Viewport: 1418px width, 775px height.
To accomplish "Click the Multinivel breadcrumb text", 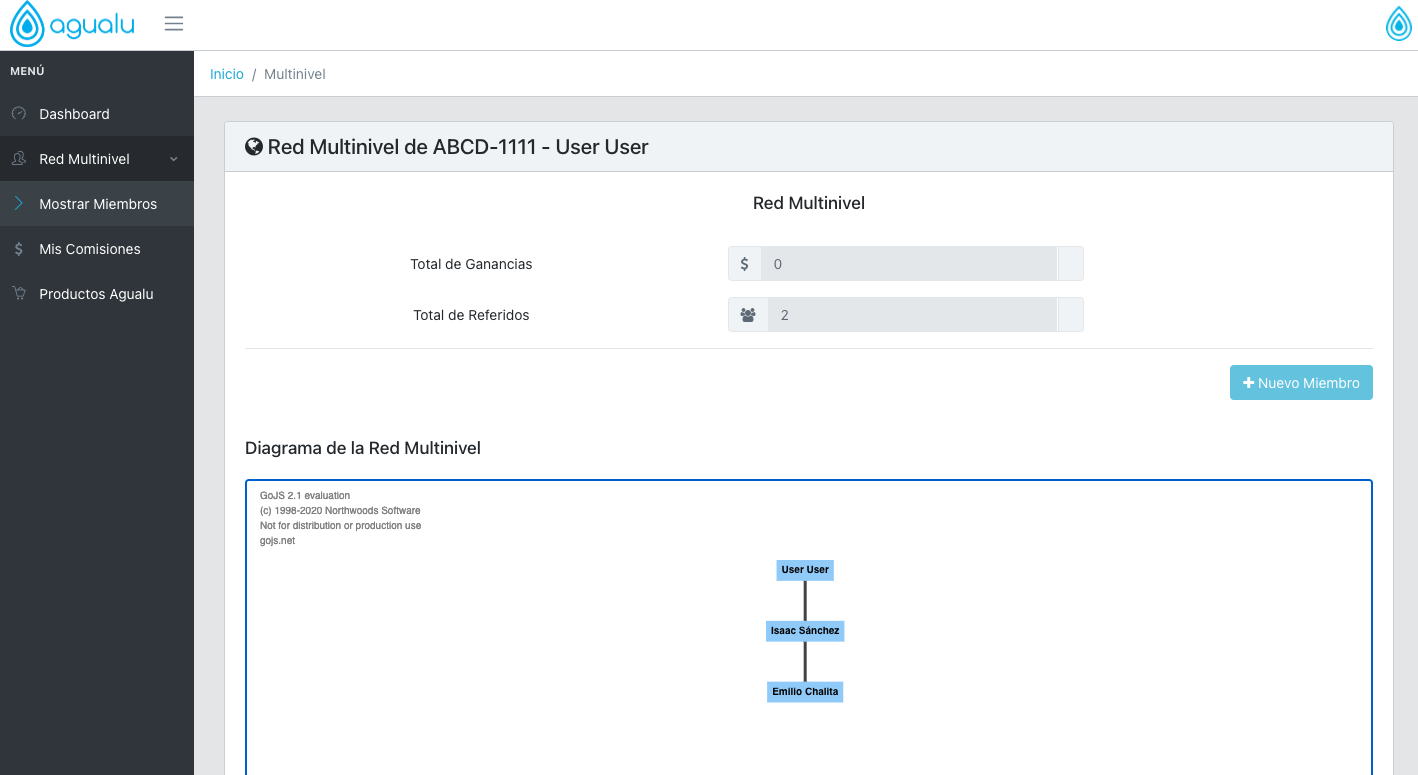I will pos(295,74).
